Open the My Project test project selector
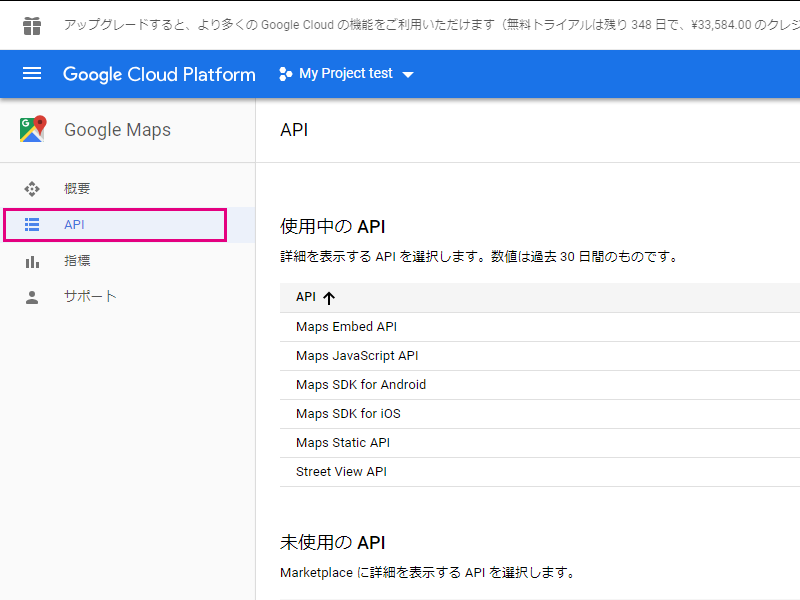 (345, 73)
